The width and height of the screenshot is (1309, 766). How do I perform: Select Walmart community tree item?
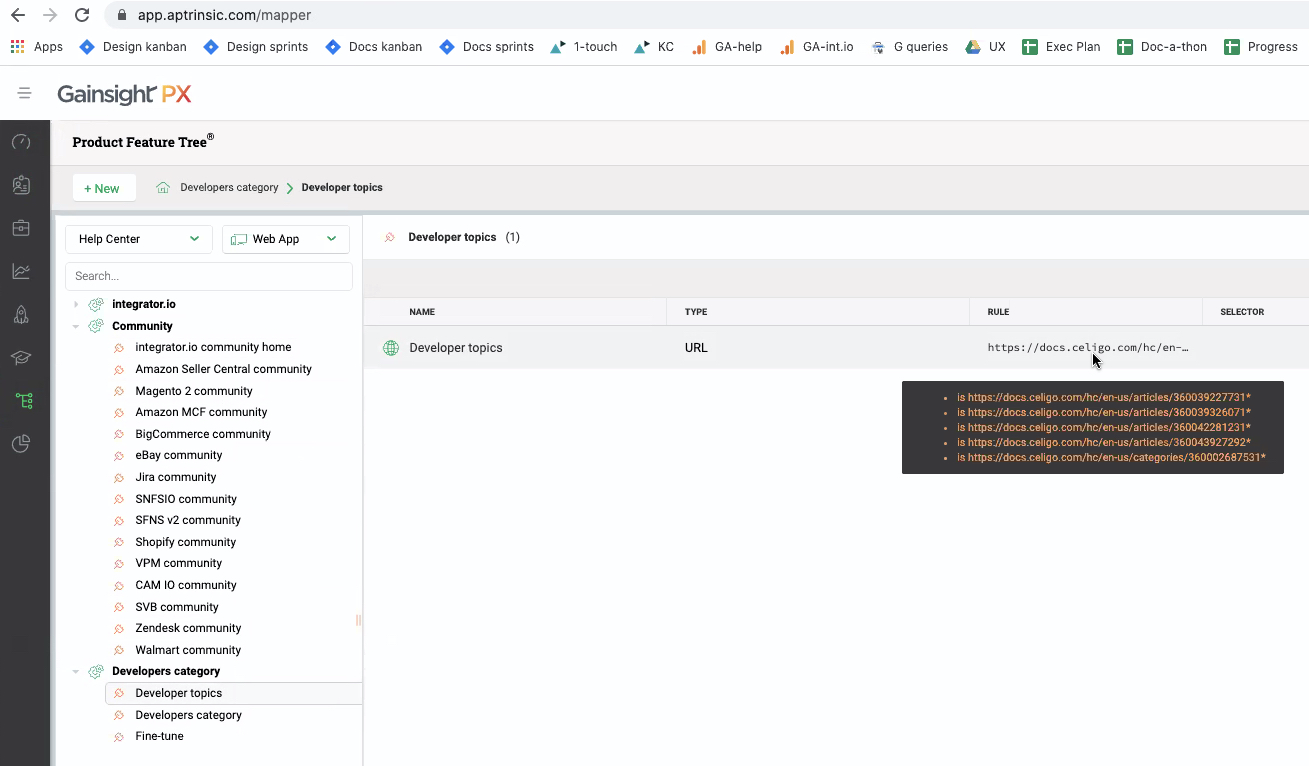click(188, 650)
